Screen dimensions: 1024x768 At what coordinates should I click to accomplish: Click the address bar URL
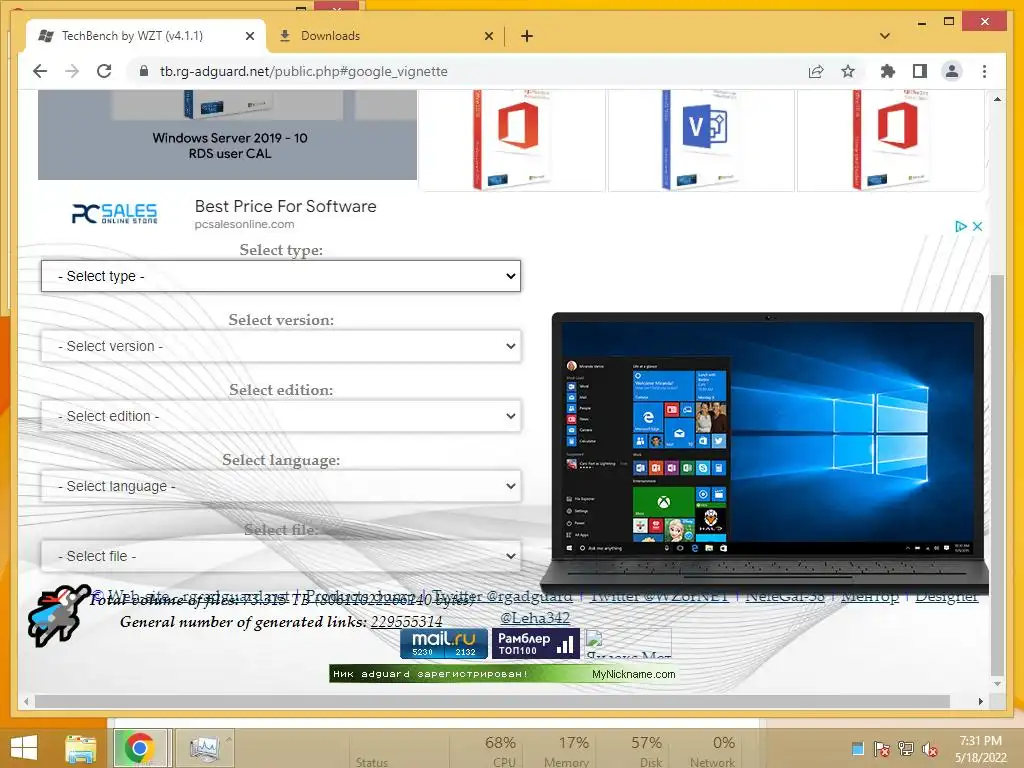click(304, 71)
